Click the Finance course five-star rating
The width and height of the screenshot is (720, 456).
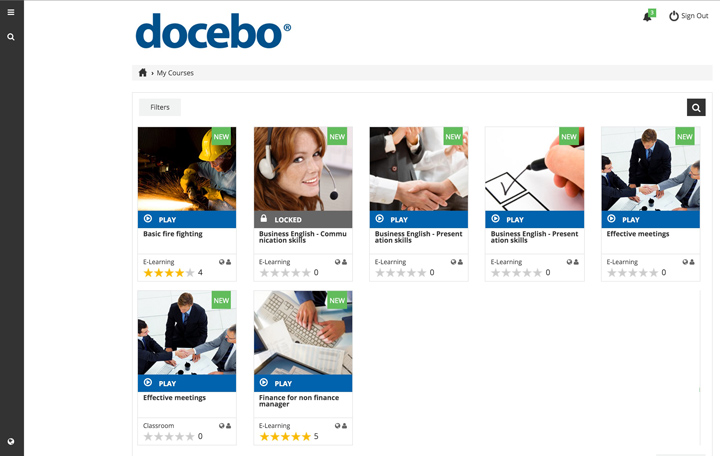(x=285, y=436)
